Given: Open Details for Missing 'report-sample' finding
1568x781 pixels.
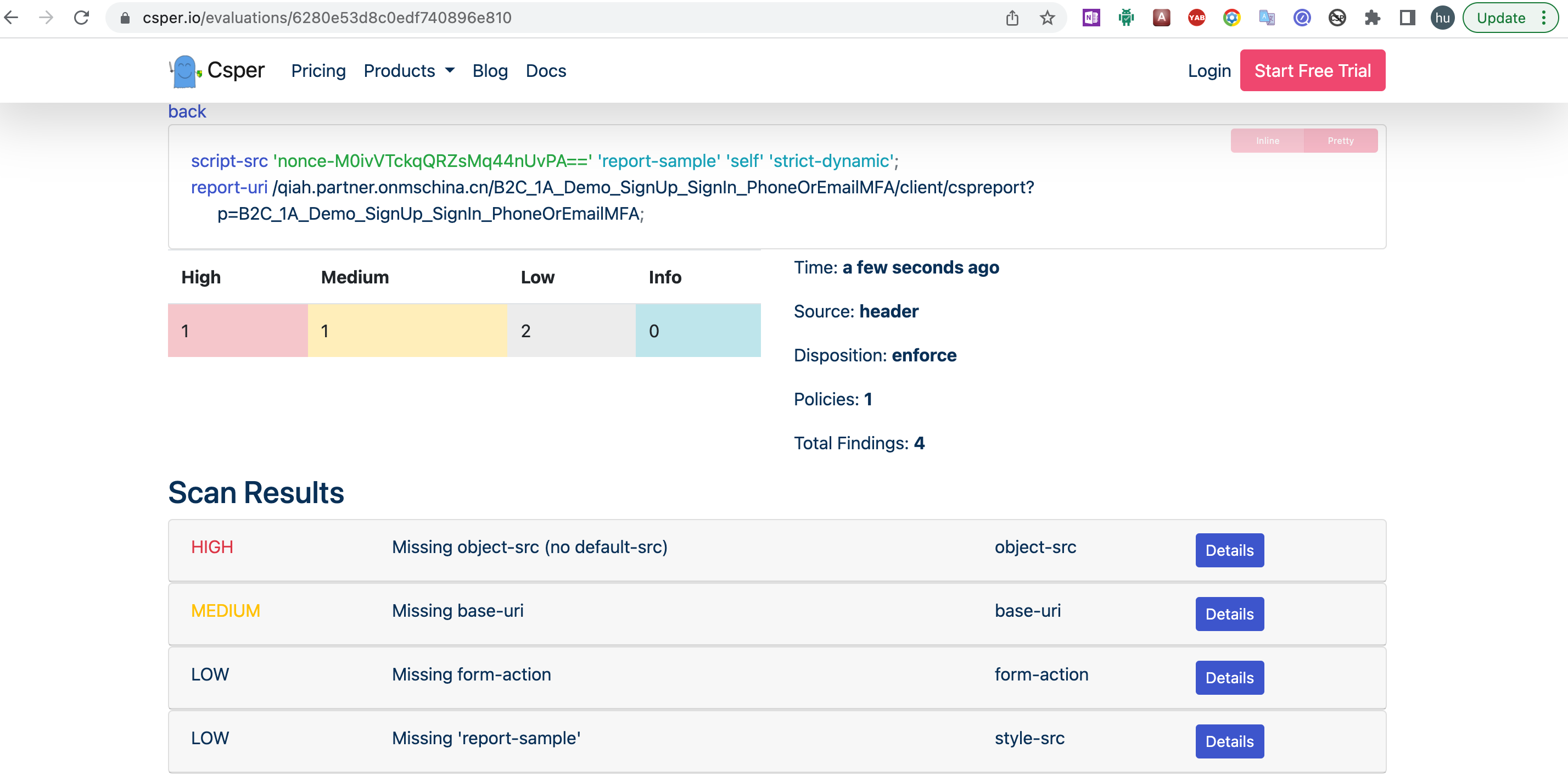Looking at the screenshot, I should click(x=1230, y=741).
